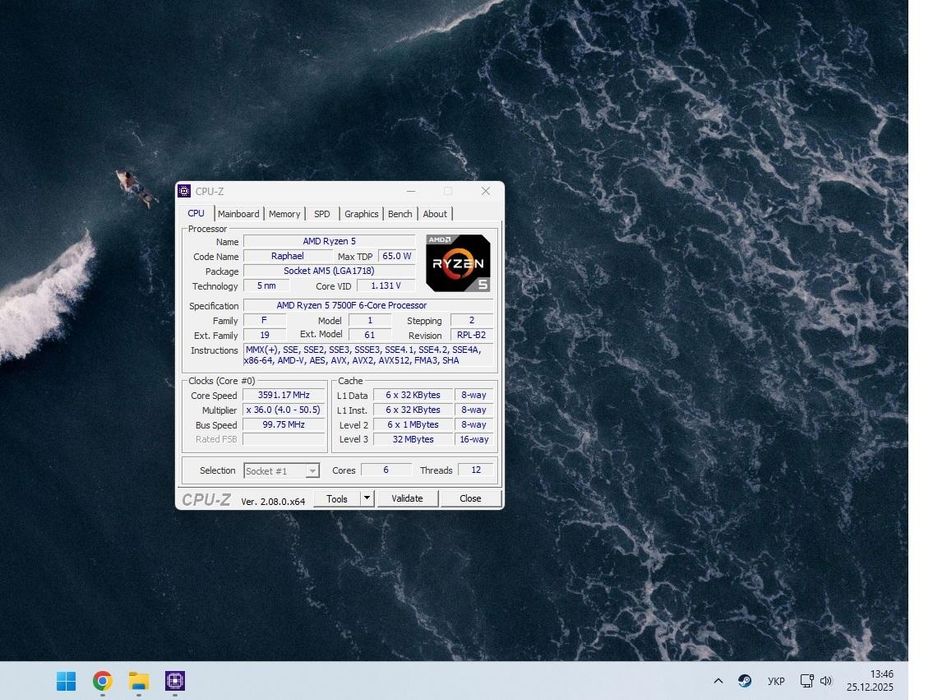Switch to the Graphics tab

pos(361,214)
